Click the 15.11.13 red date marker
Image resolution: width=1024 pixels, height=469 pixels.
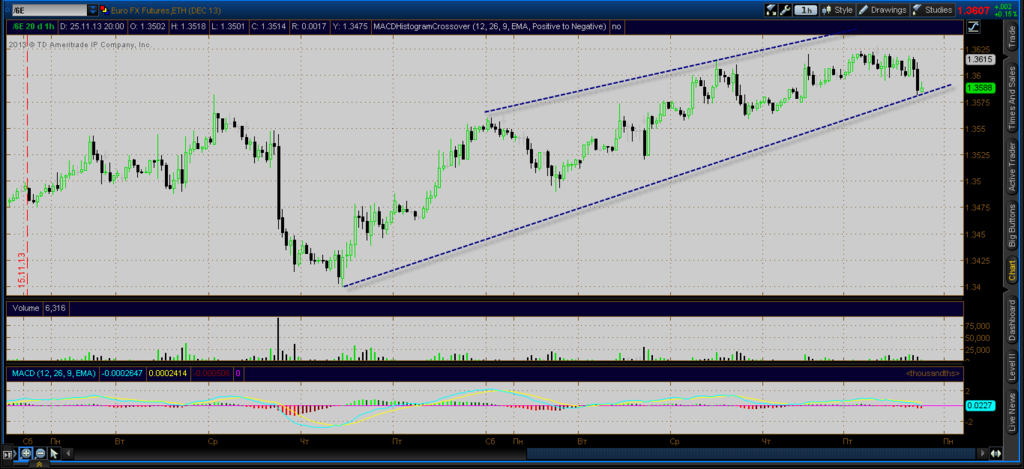[22, 269]
